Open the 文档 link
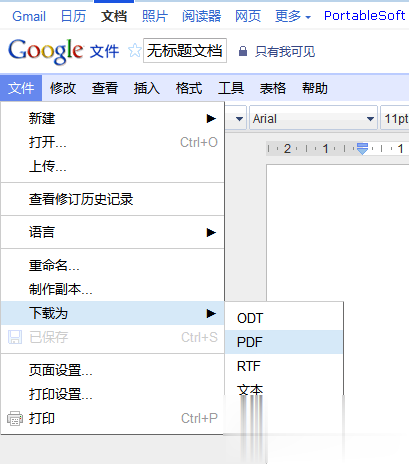This screenshot has height=464, width=409. [x=114, y=16]
